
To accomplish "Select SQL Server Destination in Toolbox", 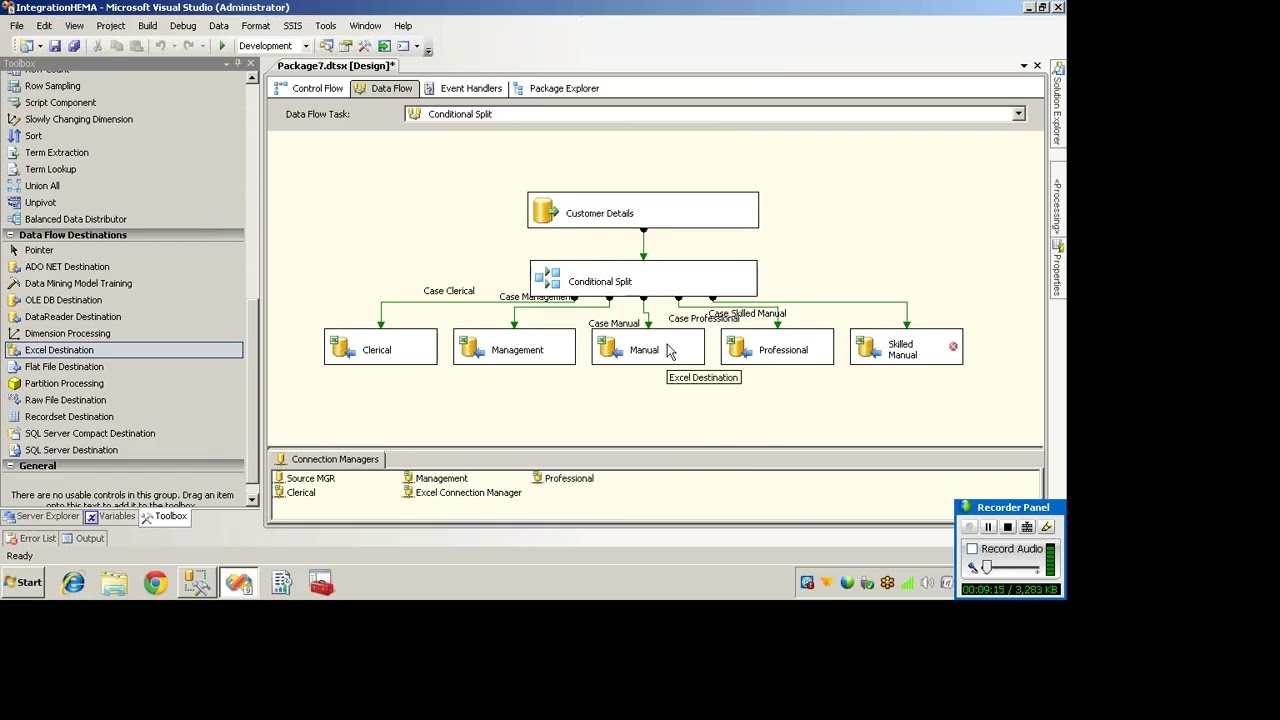I will (x=124, y=450).
